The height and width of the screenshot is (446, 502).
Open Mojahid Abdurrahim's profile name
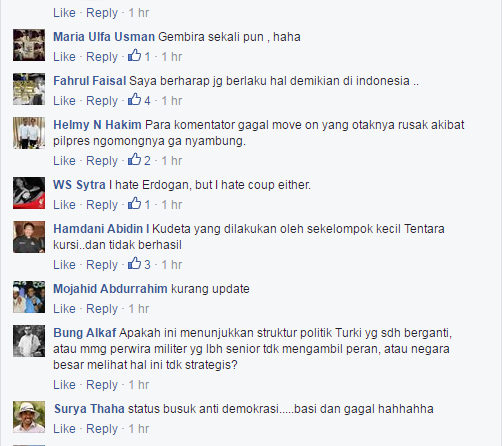pyautogui.click(x=110, y=289)
